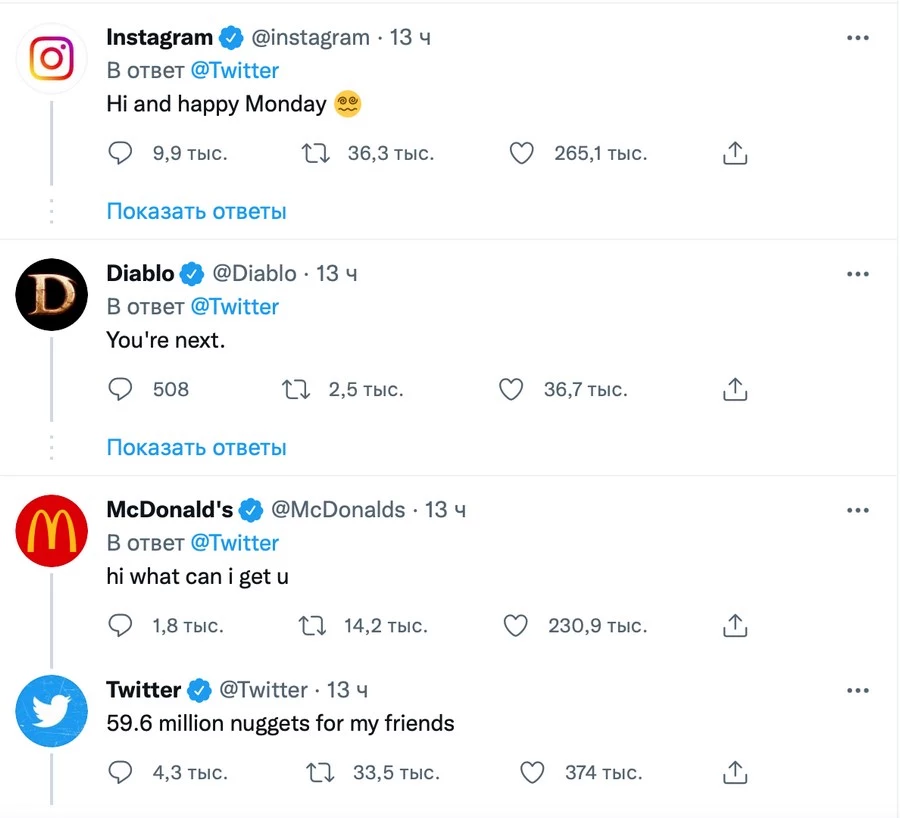Open the @Twitter mention in Diablo's reply
The height and width of the screenshot is (818, 900).
(235, 306)
